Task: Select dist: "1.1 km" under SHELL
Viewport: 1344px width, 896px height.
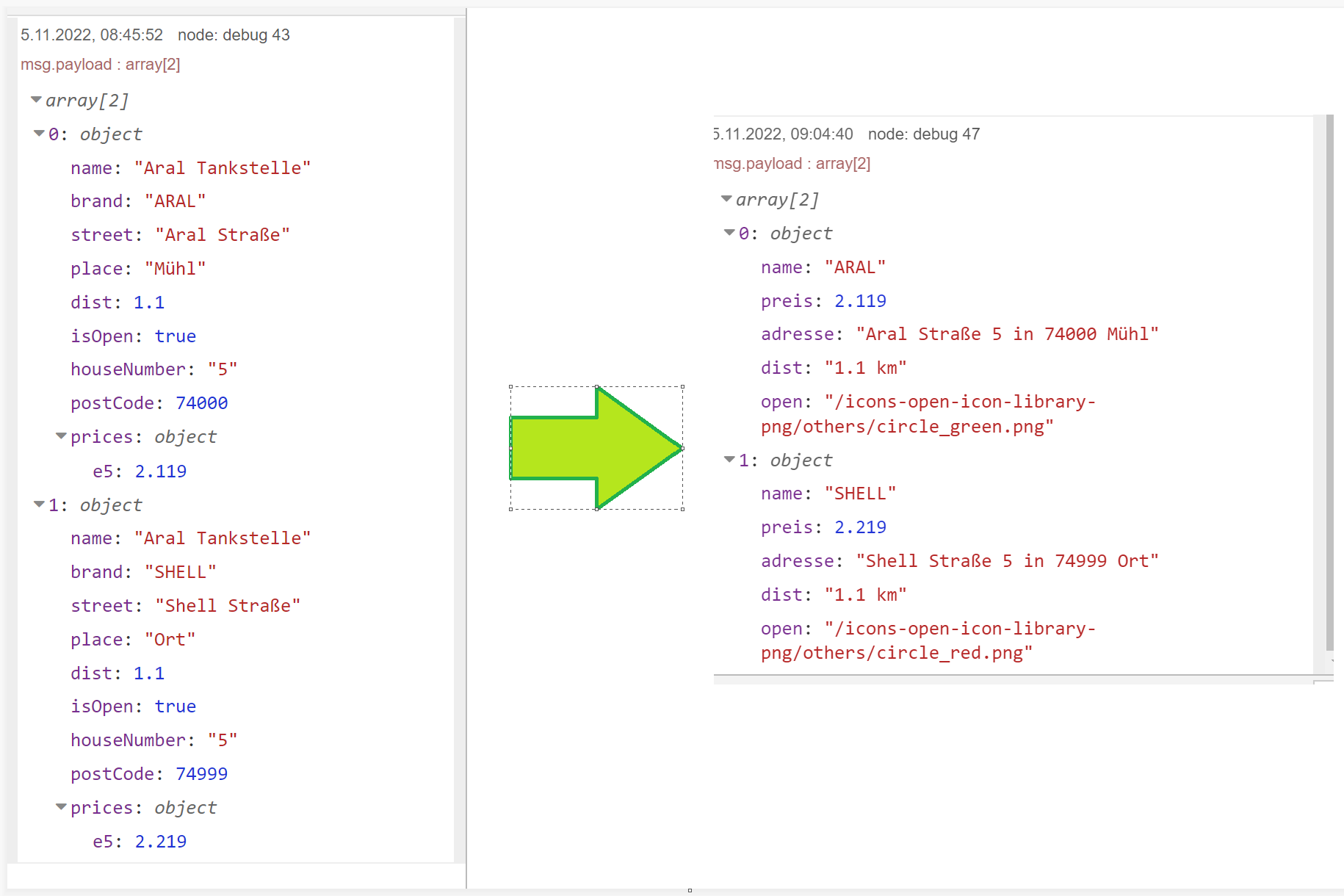Action: (x=834, y=595)
